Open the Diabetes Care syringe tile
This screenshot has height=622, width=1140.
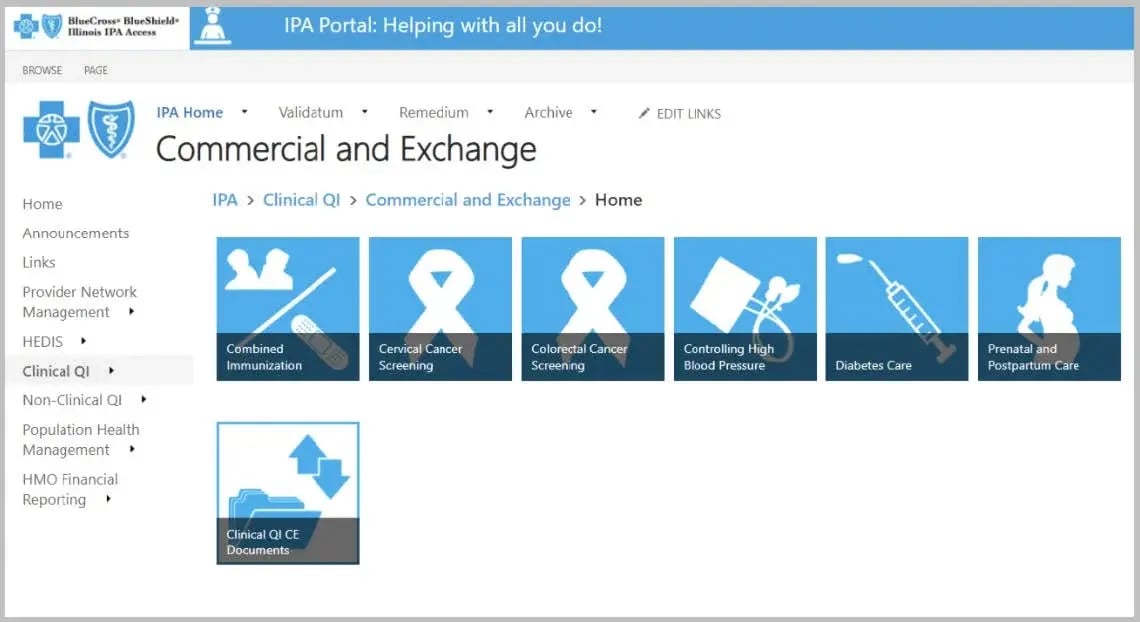click(896, 308)
